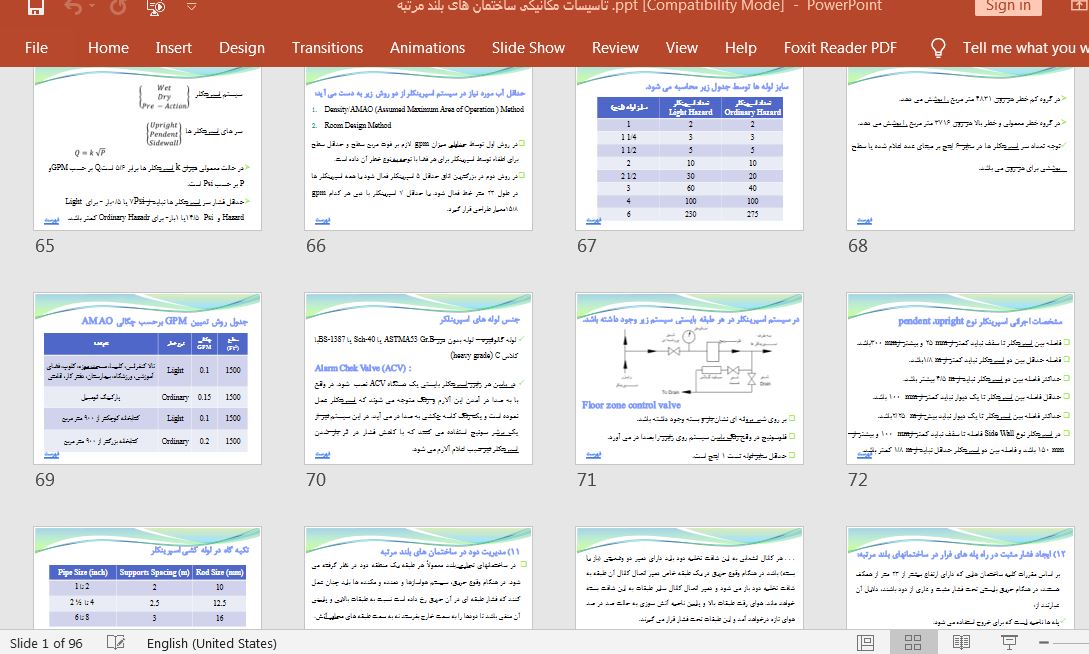The width and height of the screenshot is (1089, 654).
Task: Click the Save icon in quick access toolbar
Action: pos(35,7)
